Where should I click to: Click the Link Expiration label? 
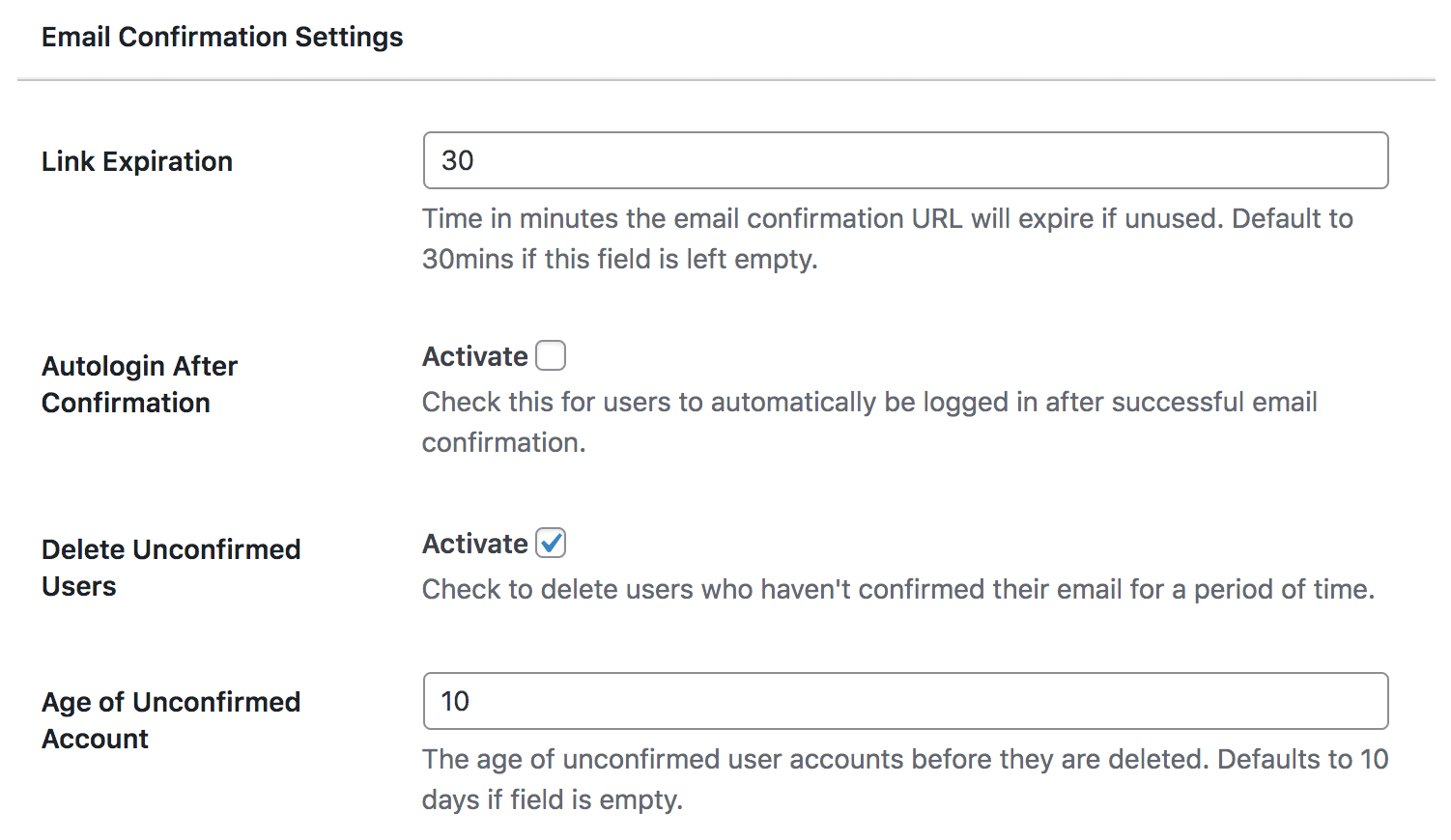pyautogui.click(x=137, y=161)
